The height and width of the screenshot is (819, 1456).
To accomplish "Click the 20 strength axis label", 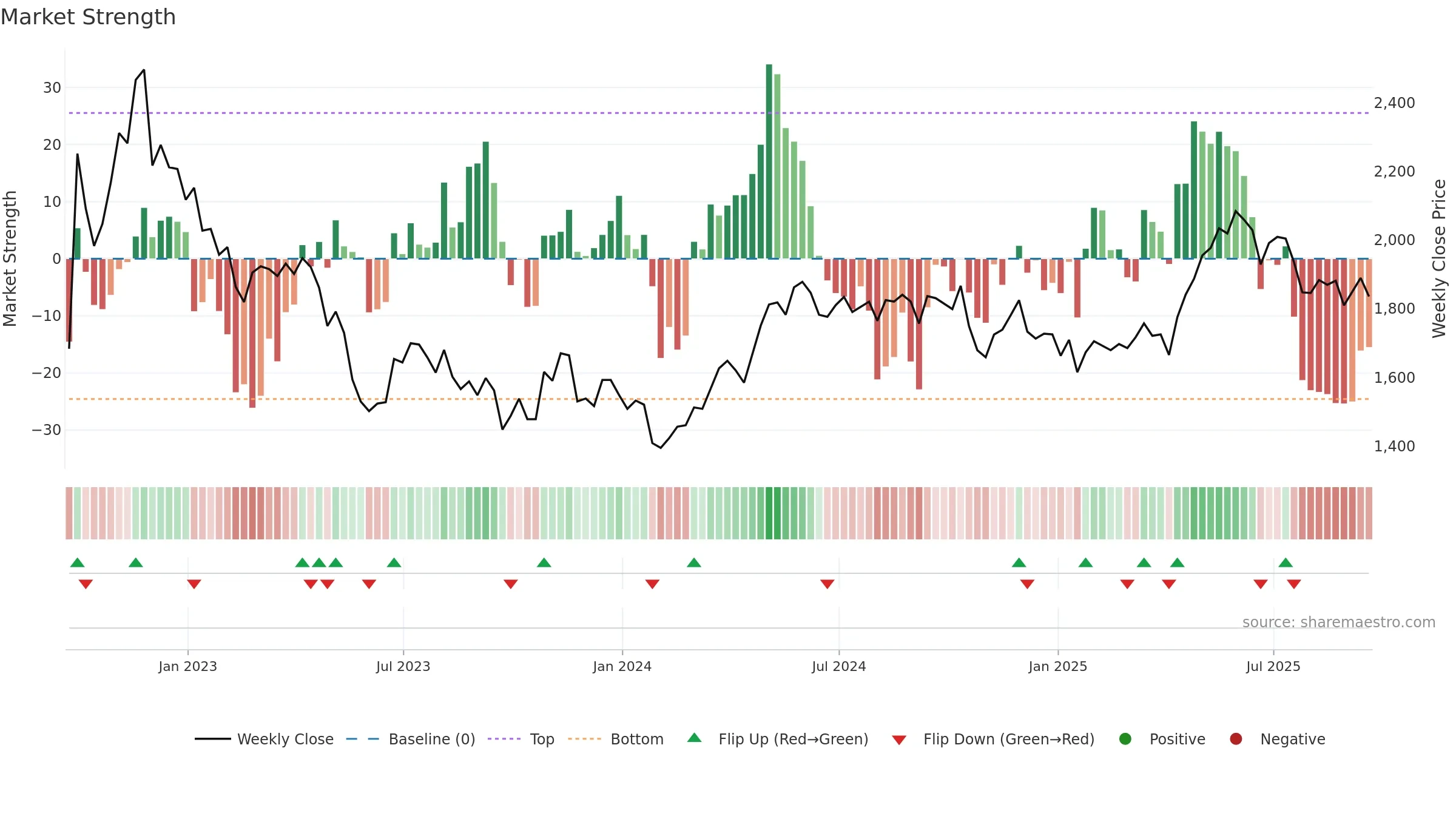I will [52, 145].
